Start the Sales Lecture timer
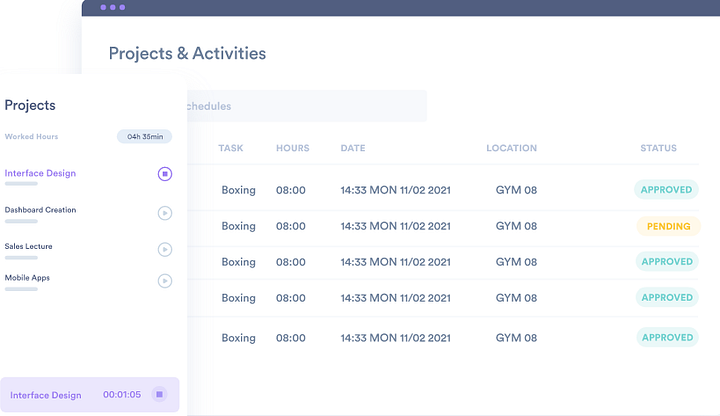The width and height of the screenshot is (720, 416). point(165,249)
